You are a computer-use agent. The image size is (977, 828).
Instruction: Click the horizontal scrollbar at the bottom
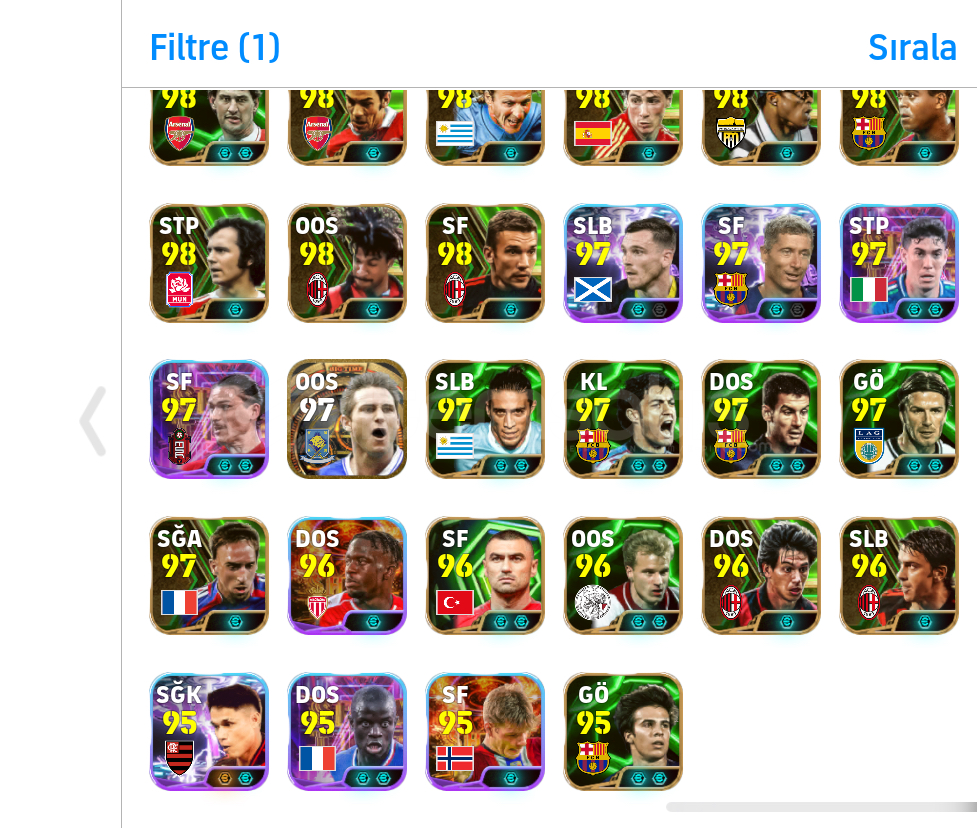click(x=821, y=807)
